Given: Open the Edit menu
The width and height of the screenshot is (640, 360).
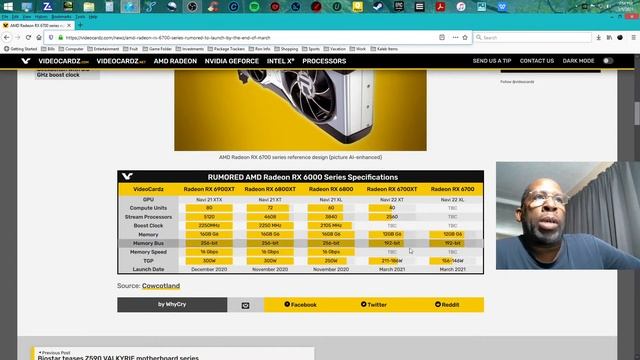Looking at the screenshot, I should pos(16,17).
